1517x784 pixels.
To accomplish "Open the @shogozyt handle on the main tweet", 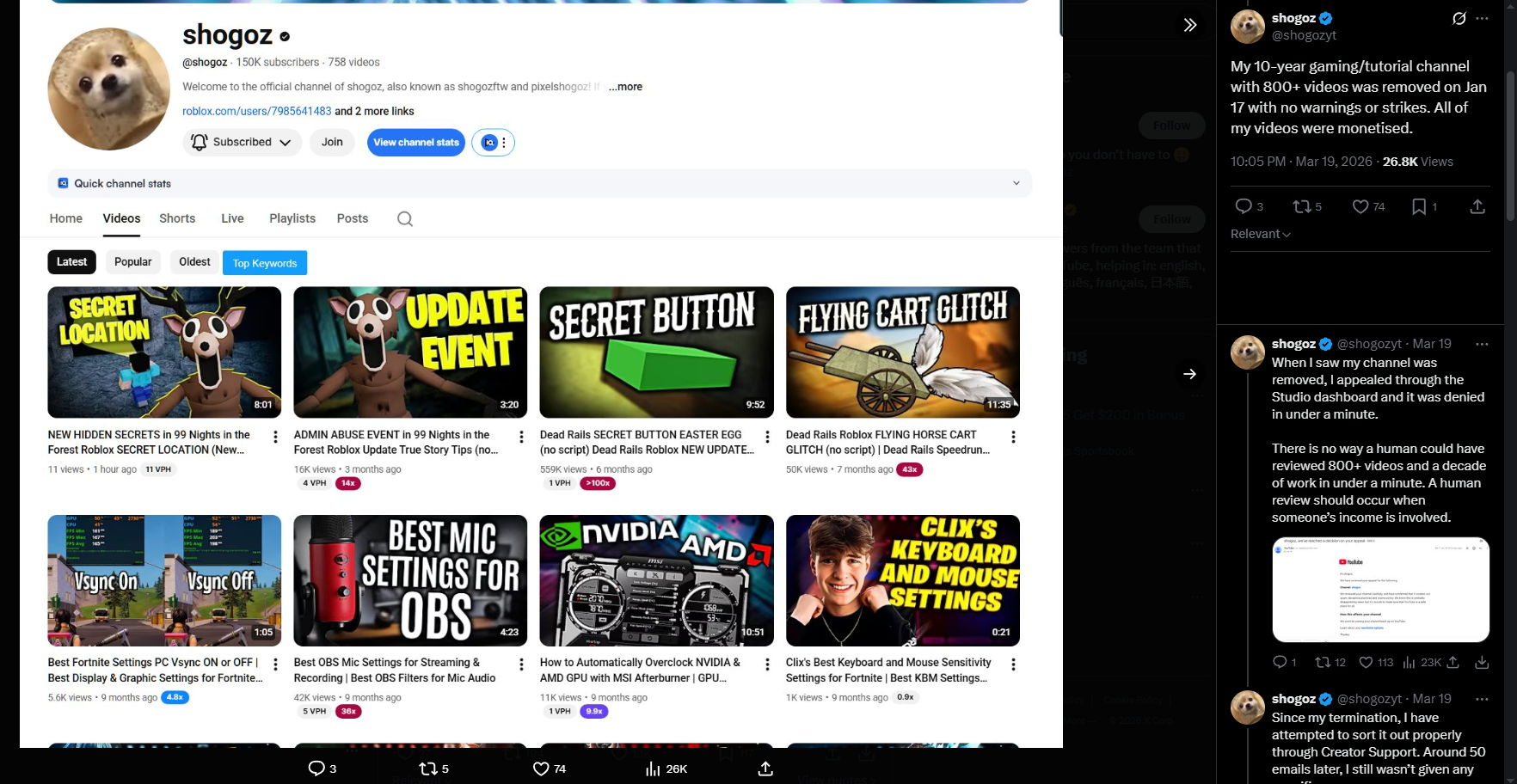I will click(1304, 35).
